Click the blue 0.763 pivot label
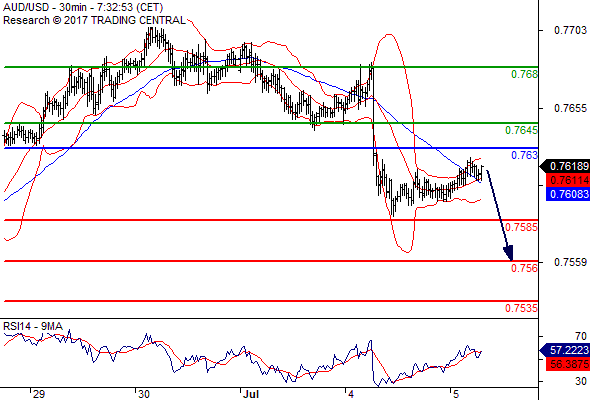 (x=524, y=155)
